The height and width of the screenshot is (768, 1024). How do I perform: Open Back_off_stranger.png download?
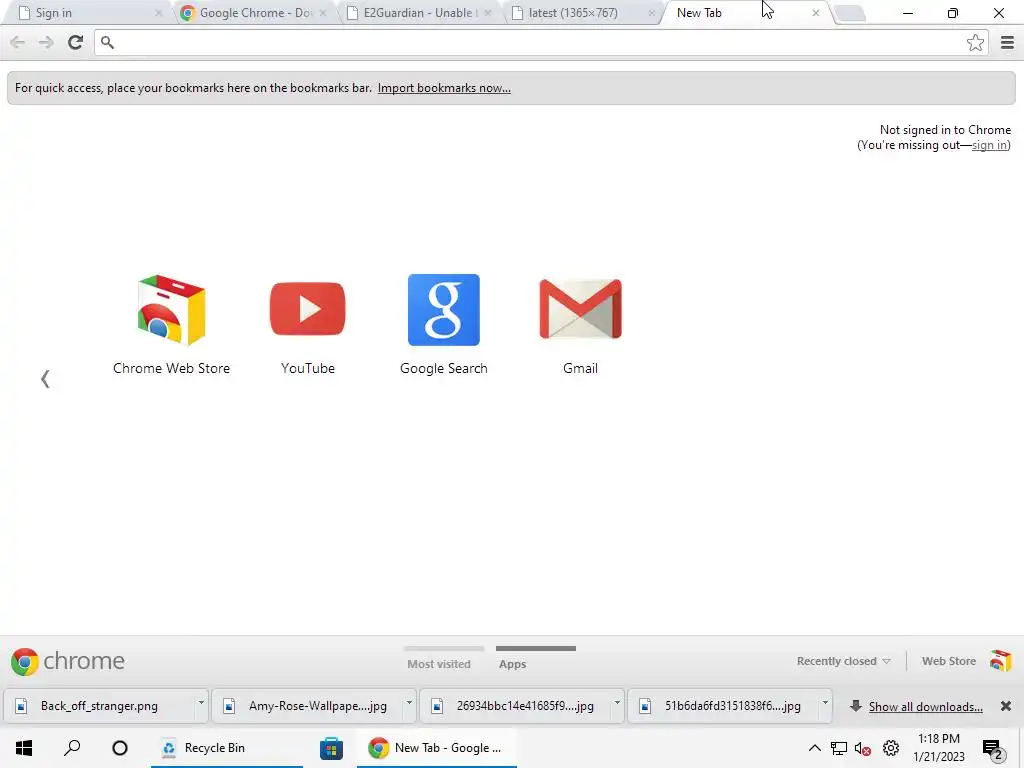click(x=99, y=706)
